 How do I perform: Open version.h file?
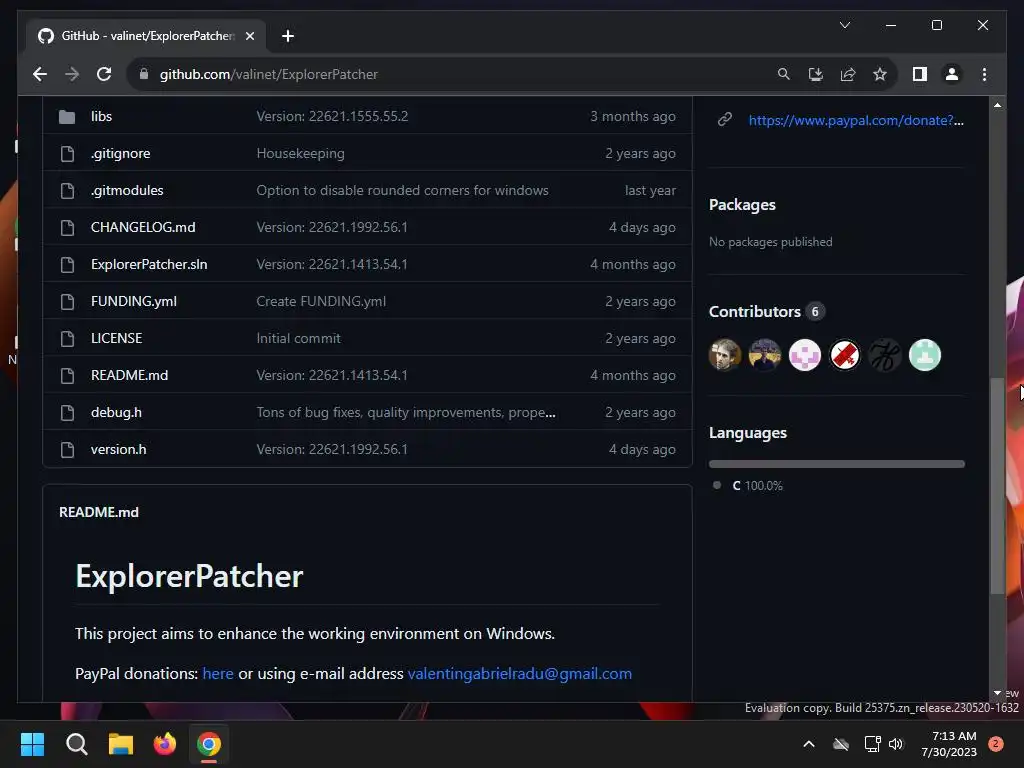click(118, 449)
